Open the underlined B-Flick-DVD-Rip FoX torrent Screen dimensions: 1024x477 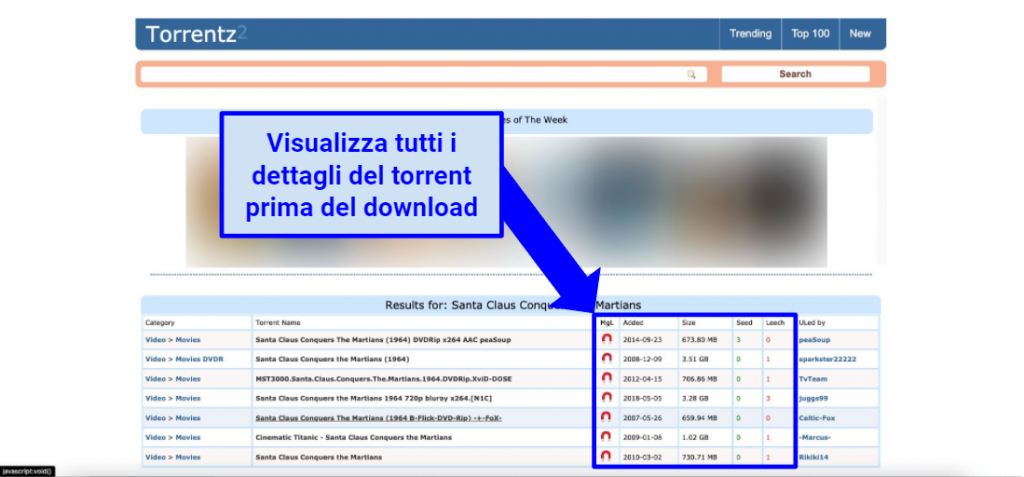click(x=379, y=418)
